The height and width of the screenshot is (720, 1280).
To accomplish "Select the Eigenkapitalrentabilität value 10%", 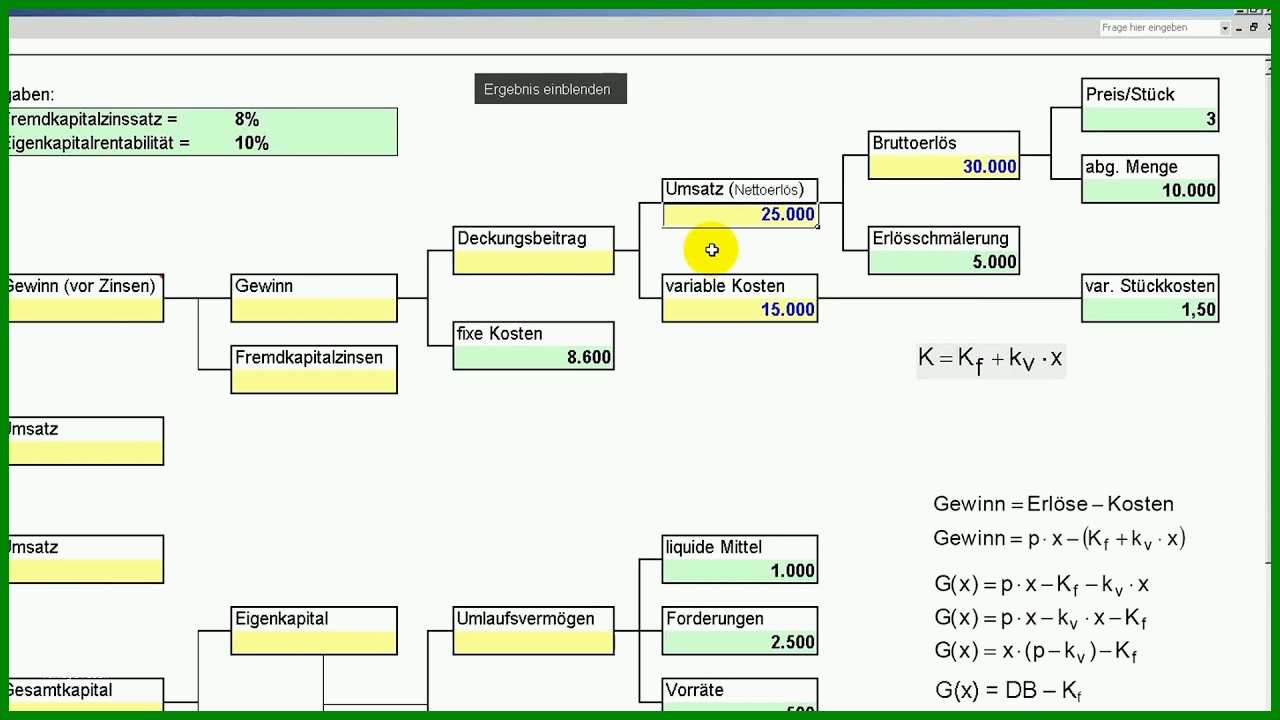I will coord(251,143).
